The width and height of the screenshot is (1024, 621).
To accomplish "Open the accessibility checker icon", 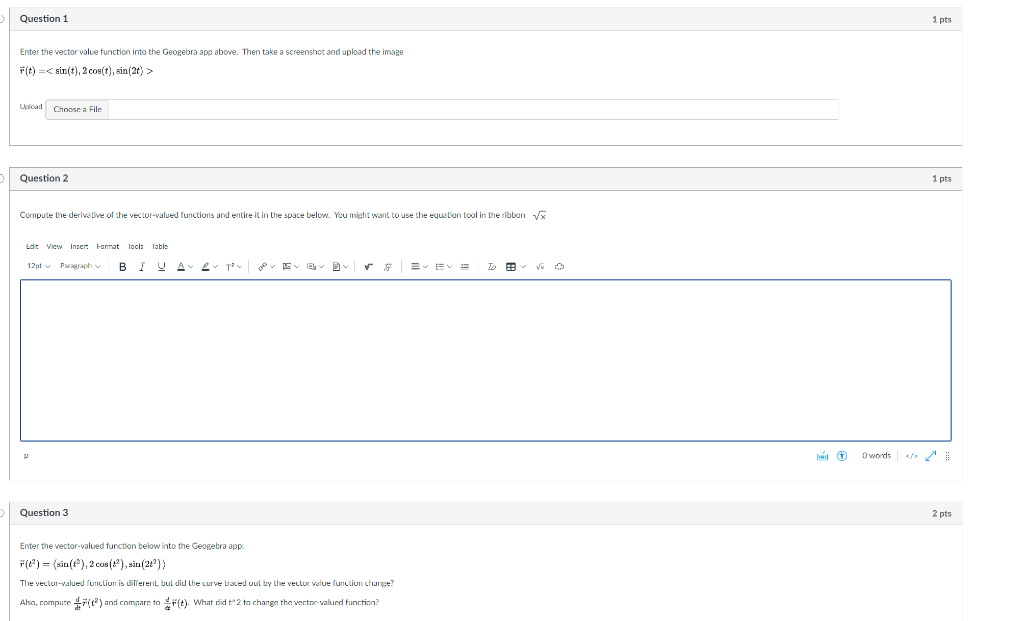I will point(842,456).
